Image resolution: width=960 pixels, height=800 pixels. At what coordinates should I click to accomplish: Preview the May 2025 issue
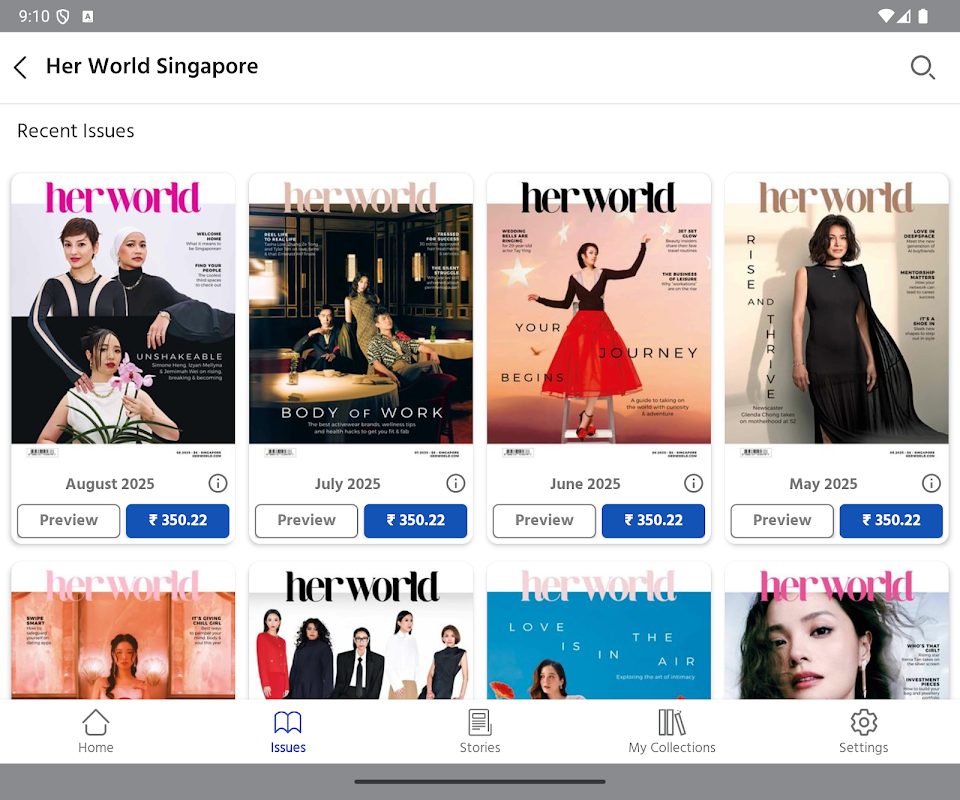coord(782,521)
